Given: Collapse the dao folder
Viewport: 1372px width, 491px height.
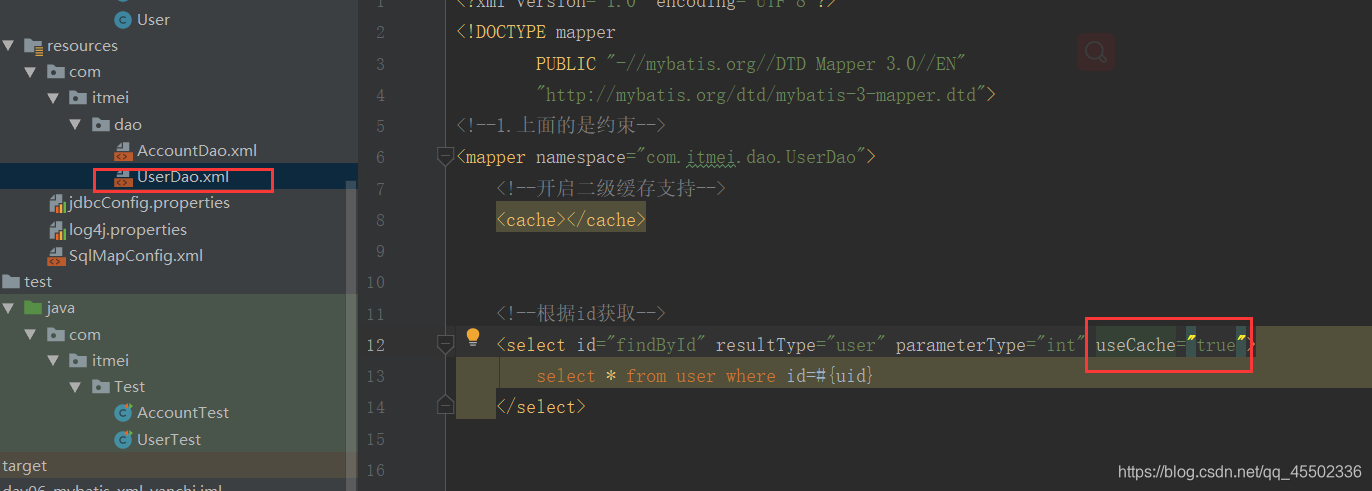Looking at the screenshot, I should point(75,124).
